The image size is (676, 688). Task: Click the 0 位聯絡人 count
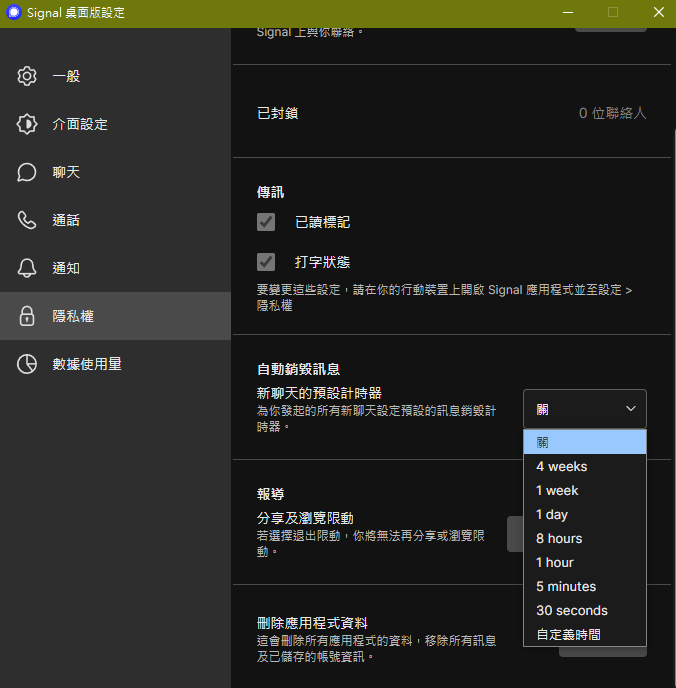click(612, 113)
